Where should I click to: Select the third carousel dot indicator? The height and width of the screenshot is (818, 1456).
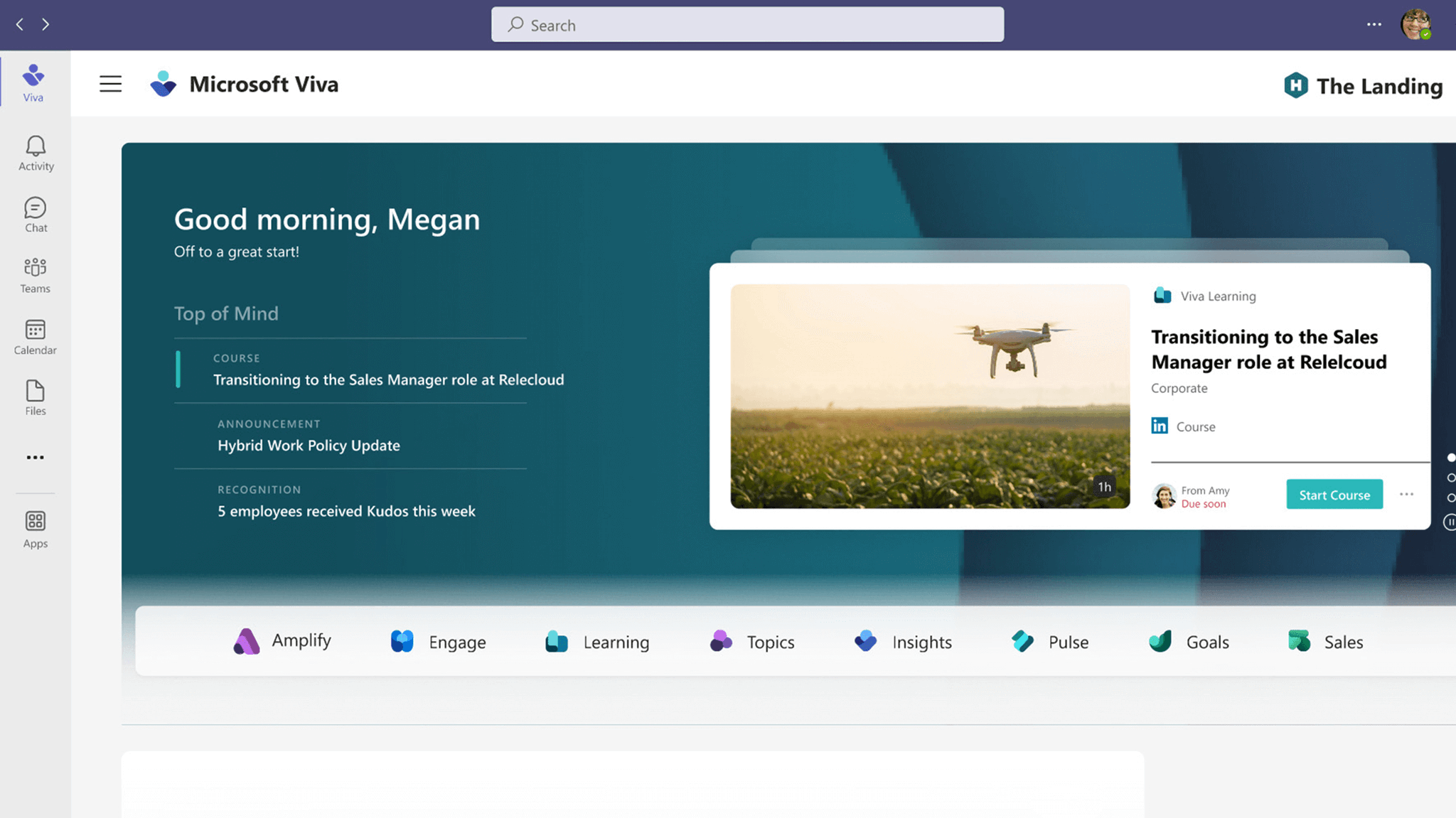[x=1451, y=497]
